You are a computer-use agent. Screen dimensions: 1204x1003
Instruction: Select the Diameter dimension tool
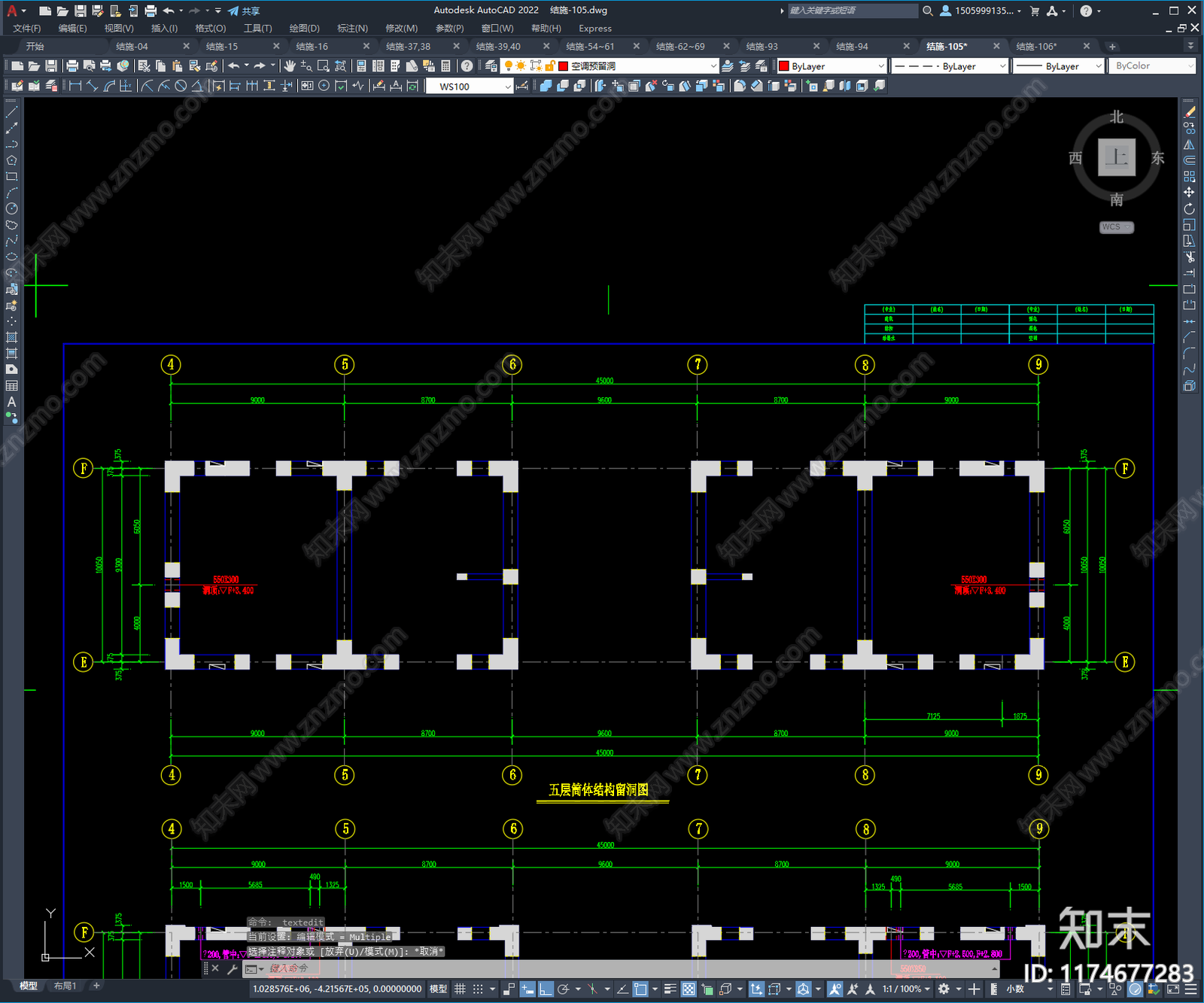[181, 86]
